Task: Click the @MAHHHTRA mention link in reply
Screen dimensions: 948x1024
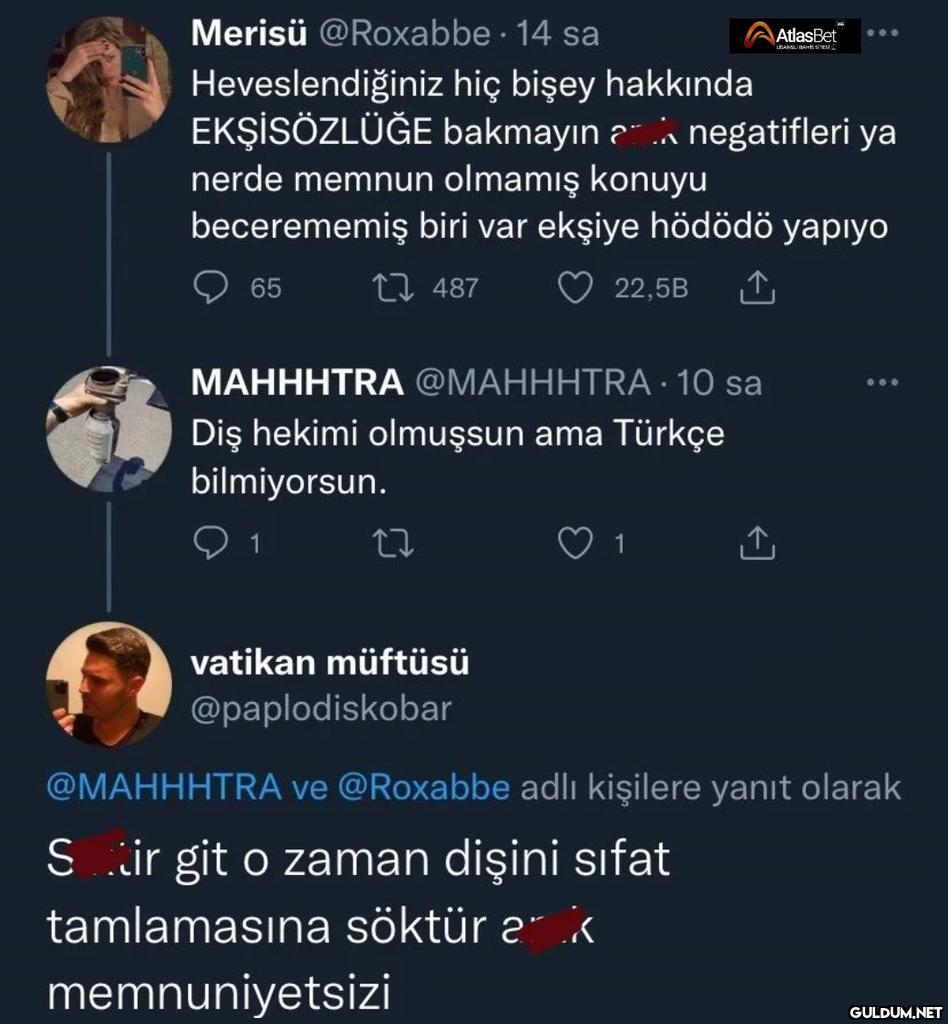Action: point(163,788)
